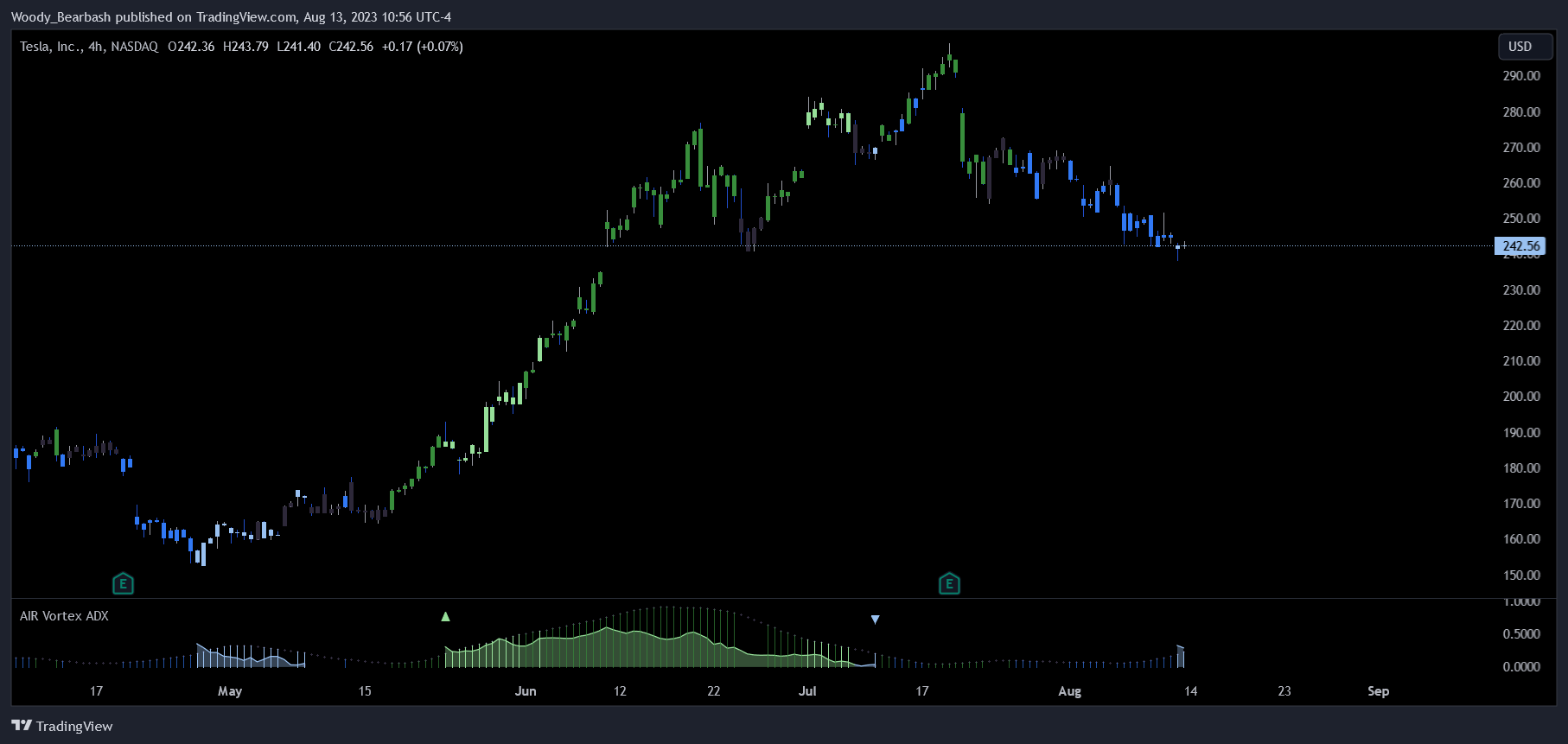Click the 160.00 price axis label
Screen dimensions: 1568x744
click(x=1521, y=539)
